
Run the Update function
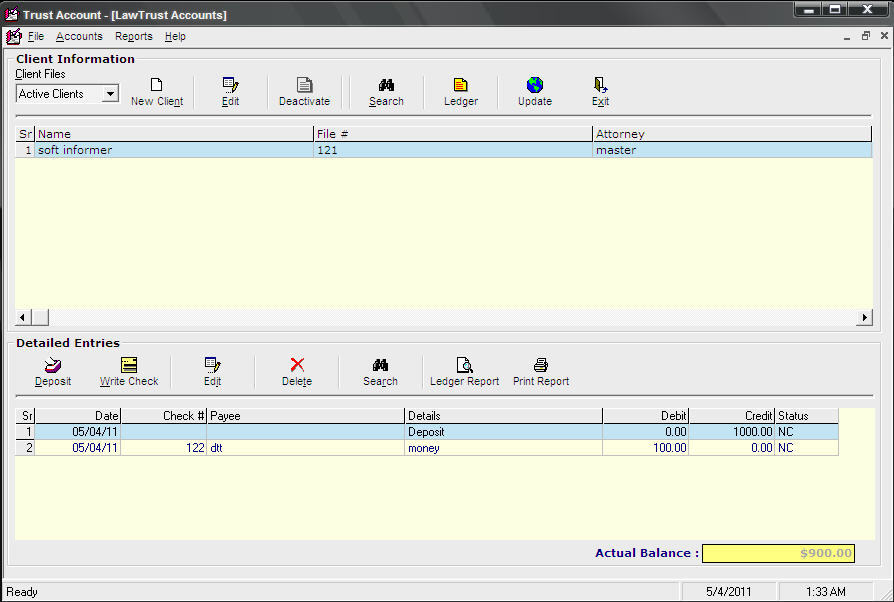534,91
